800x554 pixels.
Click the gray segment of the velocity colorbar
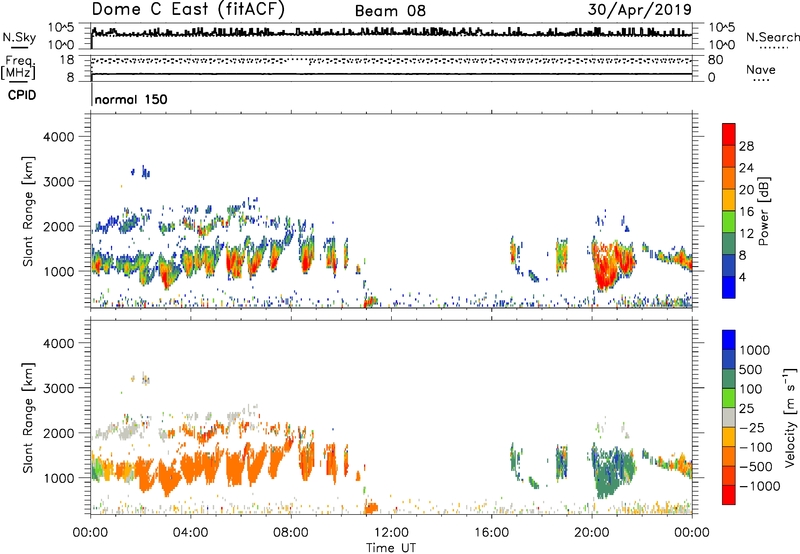coord(729,417)
